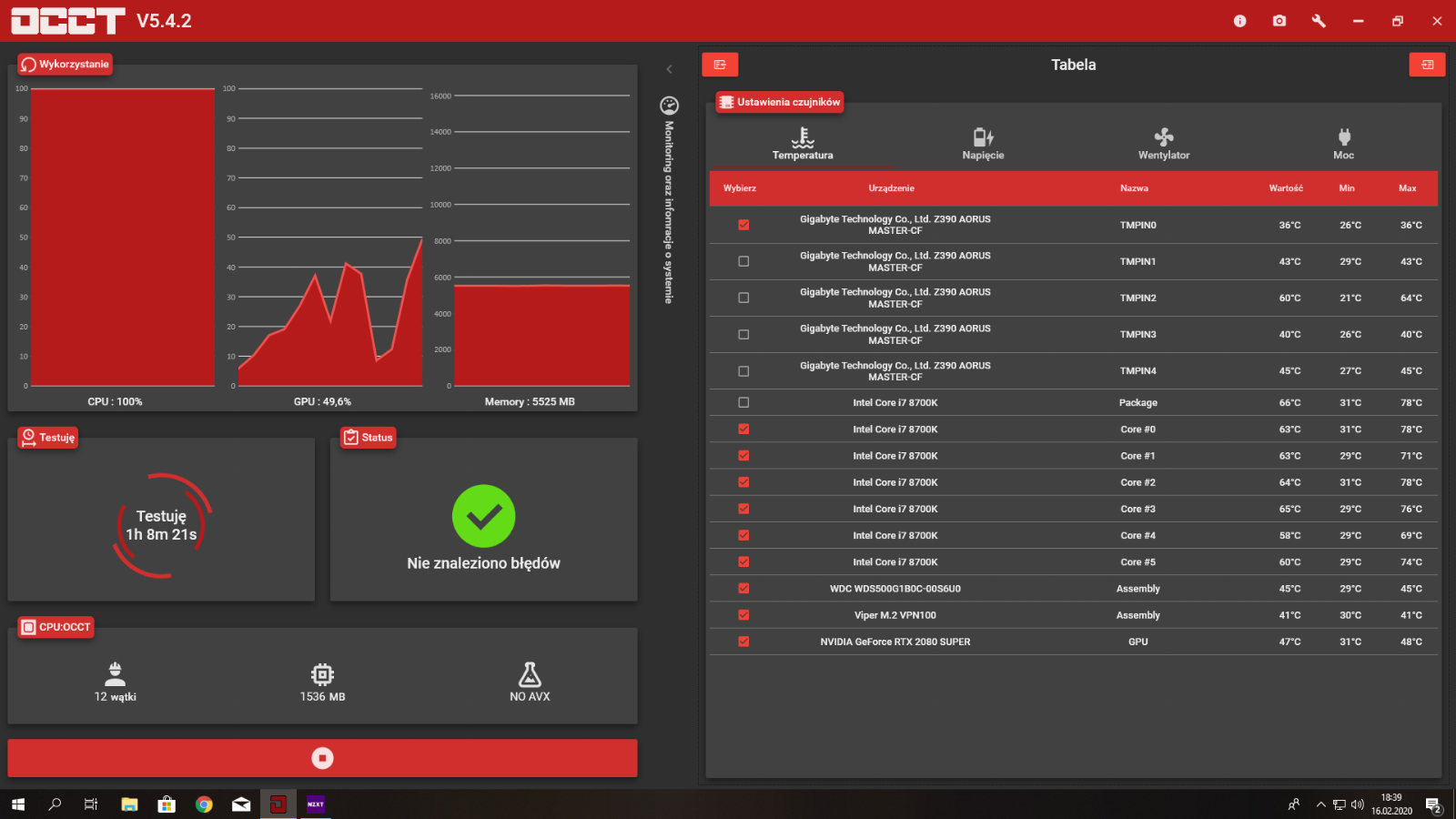Open notification center
Screen dimensions: 1456x819
(x=1433, y=805)
